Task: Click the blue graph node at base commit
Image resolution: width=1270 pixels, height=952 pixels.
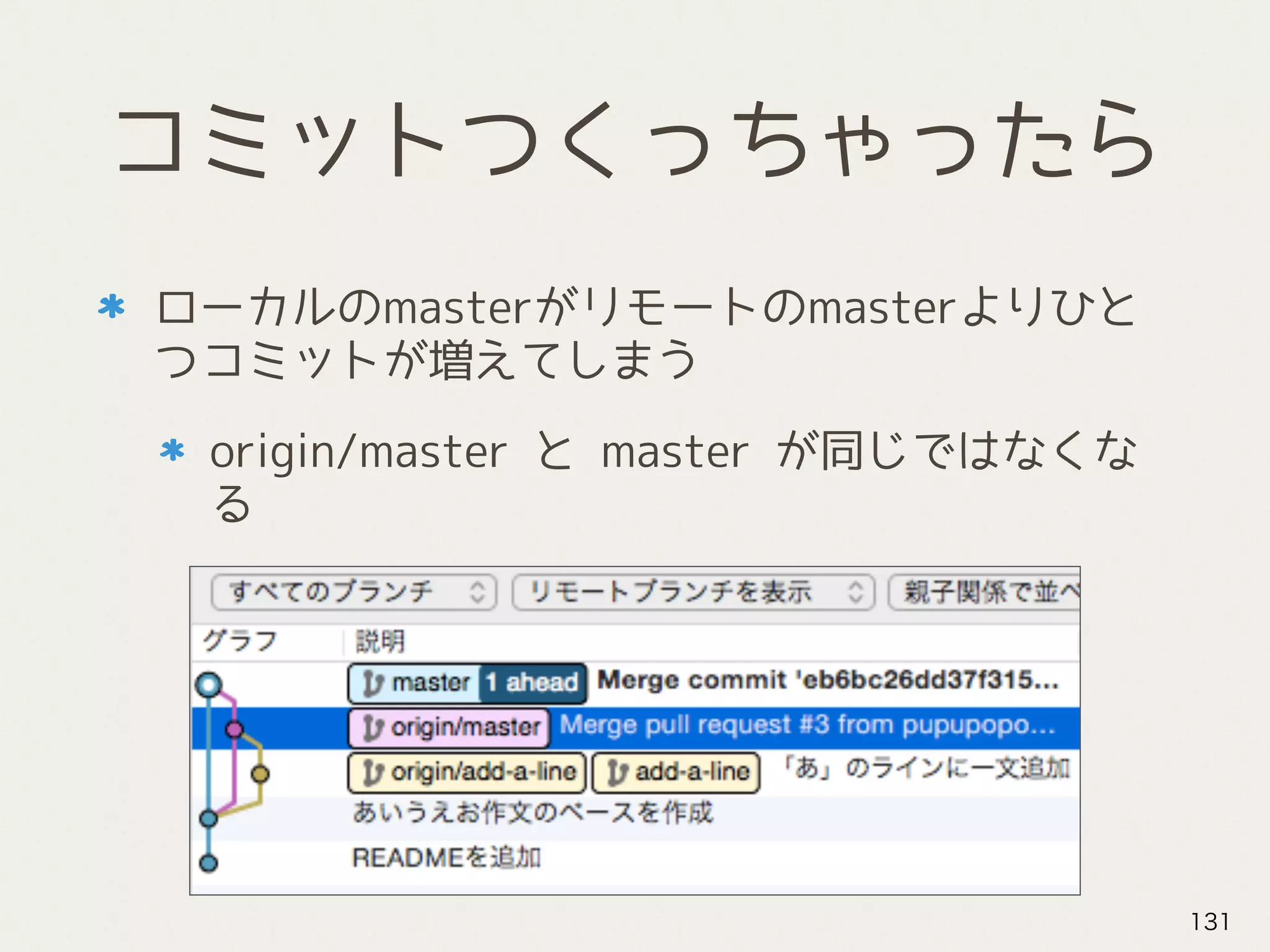Action: tap(209, 818)
